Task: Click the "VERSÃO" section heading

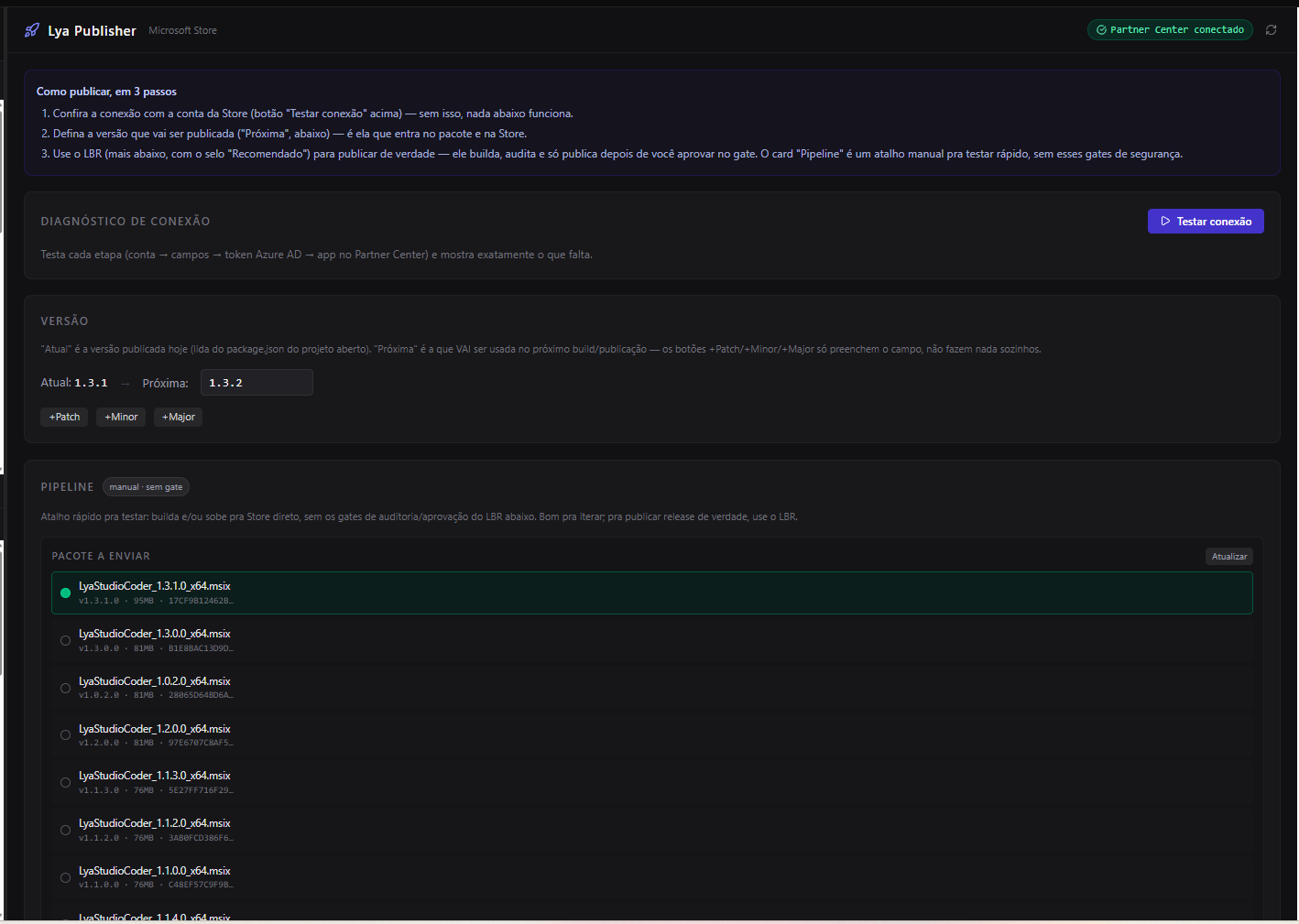Action: tap(64, 321)
